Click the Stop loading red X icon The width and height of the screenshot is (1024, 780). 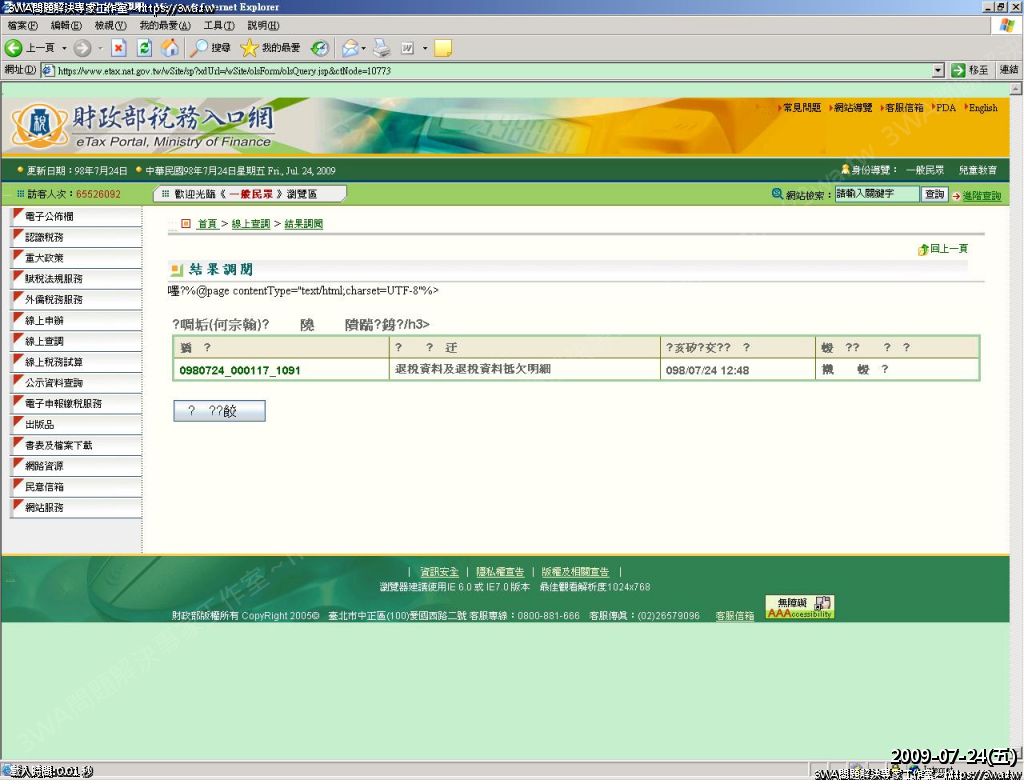(x=118, y=48)
